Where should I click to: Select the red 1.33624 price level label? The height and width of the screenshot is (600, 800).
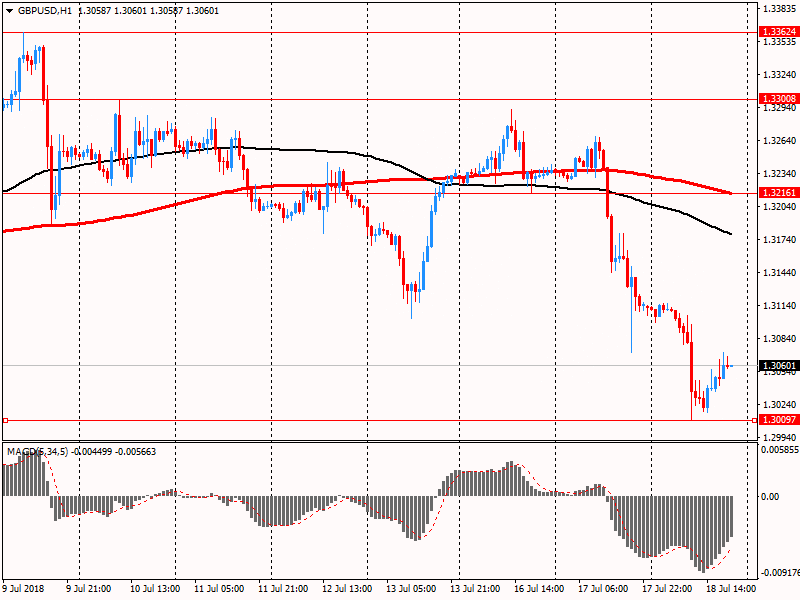779,32
